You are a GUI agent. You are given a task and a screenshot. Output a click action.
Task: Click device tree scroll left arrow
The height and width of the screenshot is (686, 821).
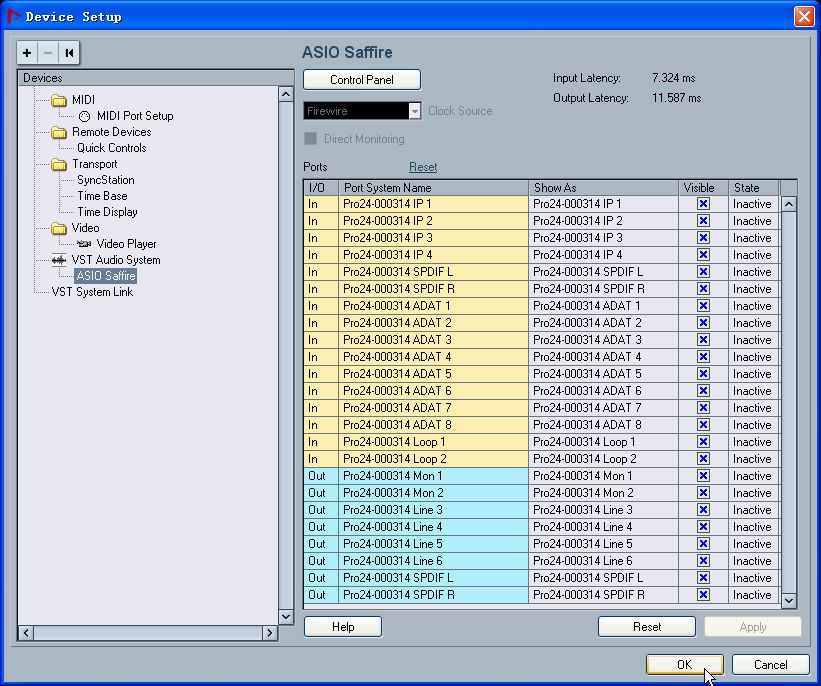(x=26, y=633)
